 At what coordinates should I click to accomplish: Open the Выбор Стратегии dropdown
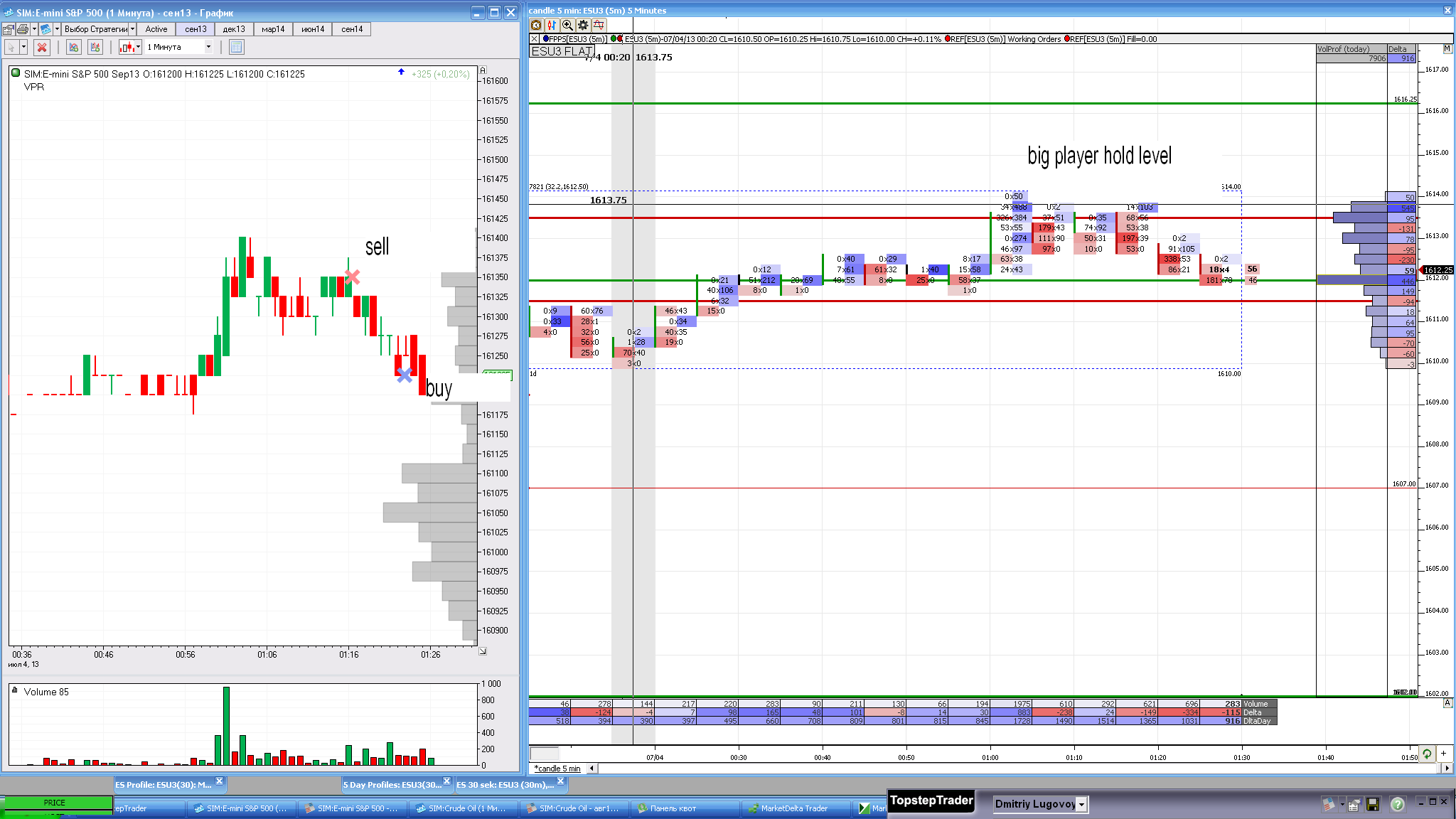99,29
